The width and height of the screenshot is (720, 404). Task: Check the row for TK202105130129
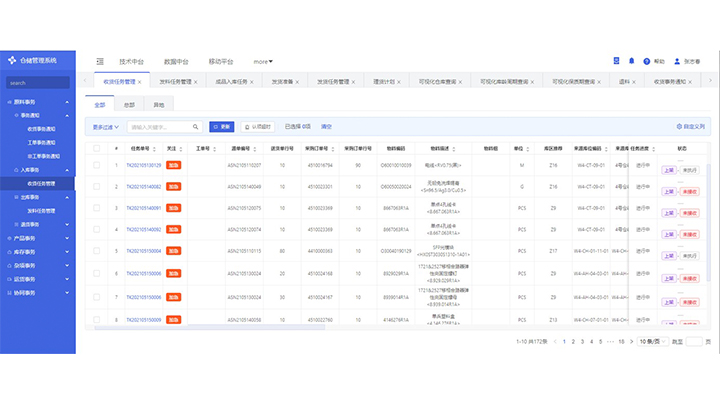coord(97,165)
